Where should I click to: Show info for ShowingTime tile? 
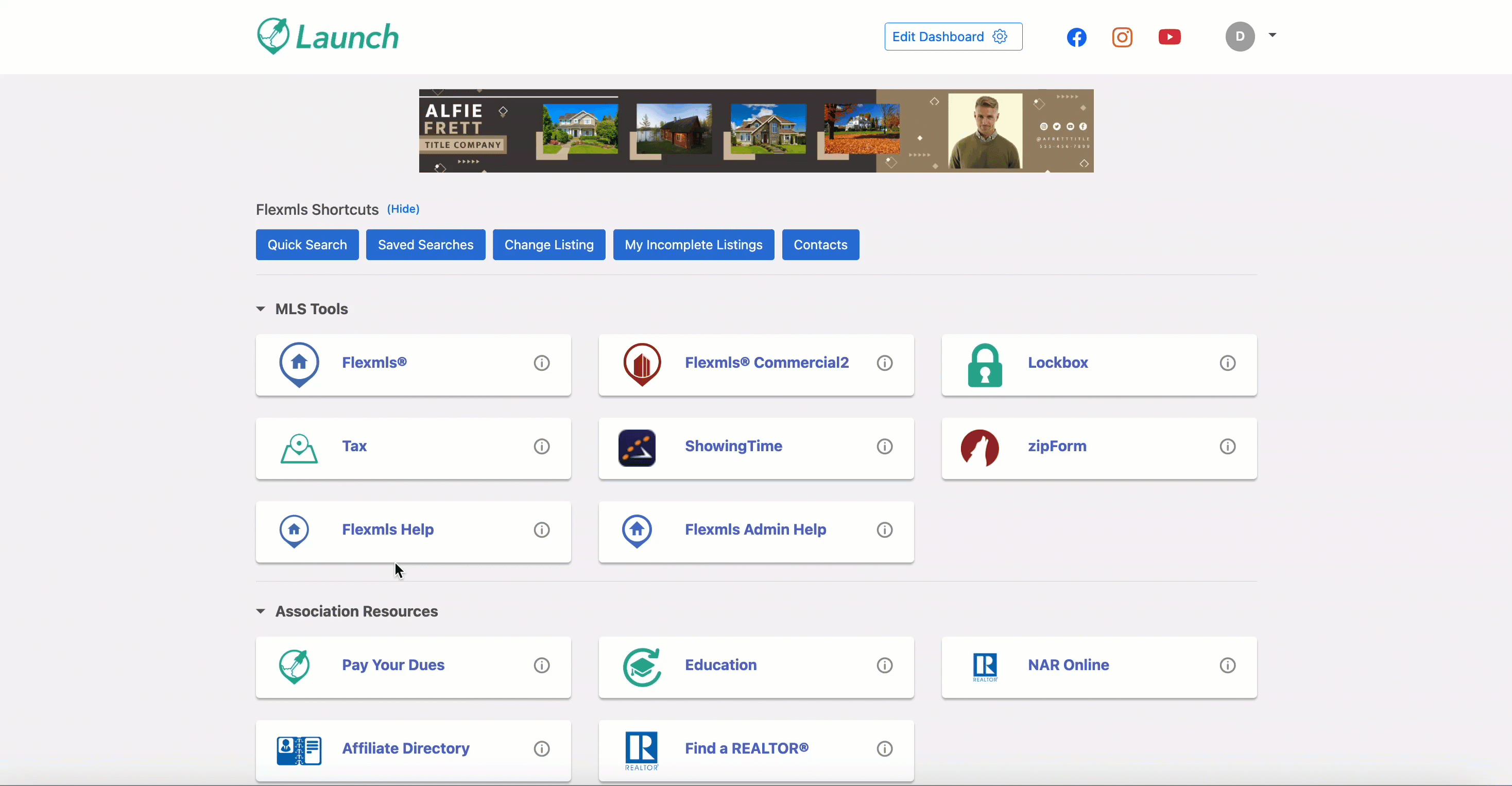pyautogui.click(x=885, y=446)
